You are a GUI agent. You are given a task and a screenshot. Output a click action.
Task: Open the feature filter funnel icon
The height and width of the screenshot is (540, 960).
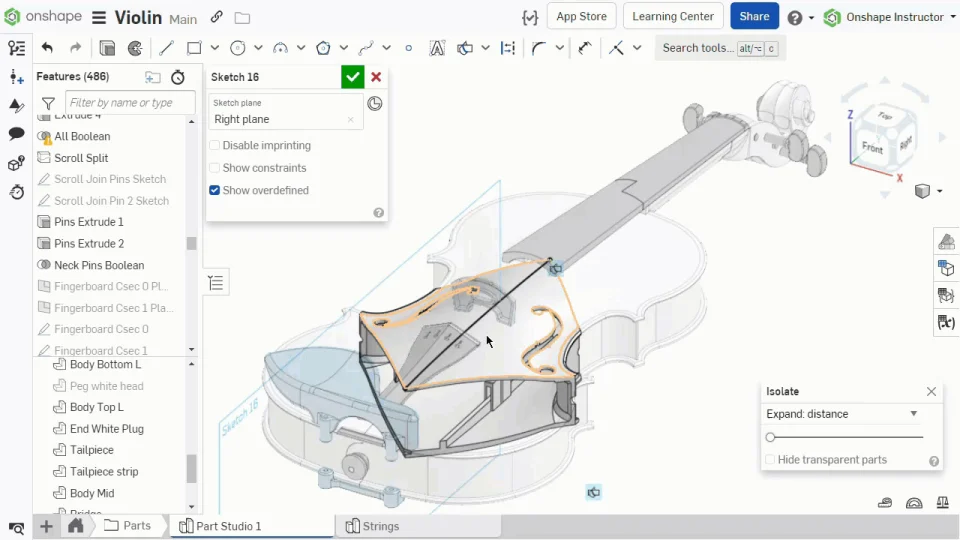(48, 103)
